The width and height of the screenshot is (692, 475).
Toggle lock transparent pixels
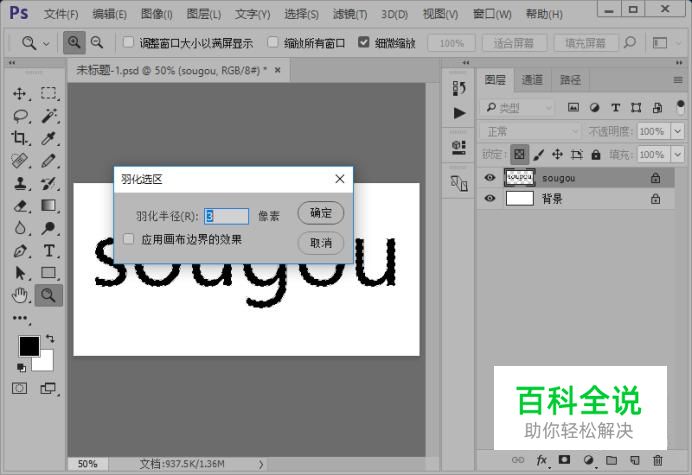tap(519, 155)
